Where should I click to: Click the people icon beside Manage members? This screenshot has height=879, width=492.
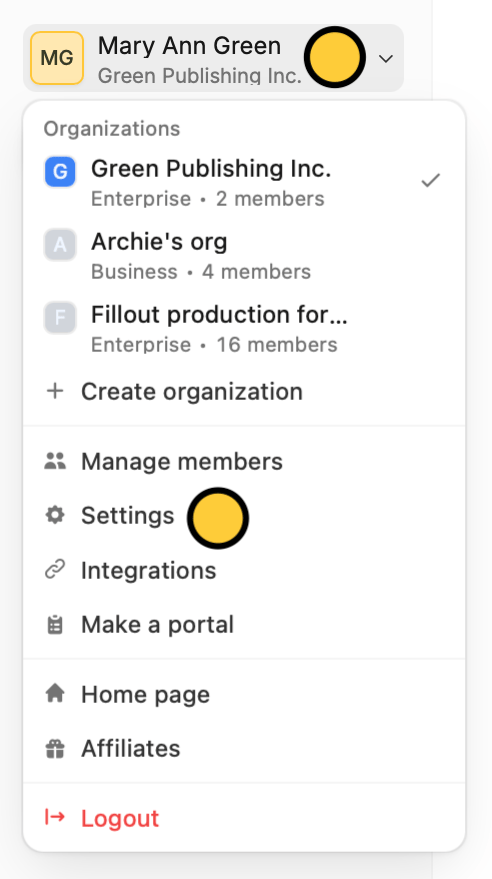55,461
